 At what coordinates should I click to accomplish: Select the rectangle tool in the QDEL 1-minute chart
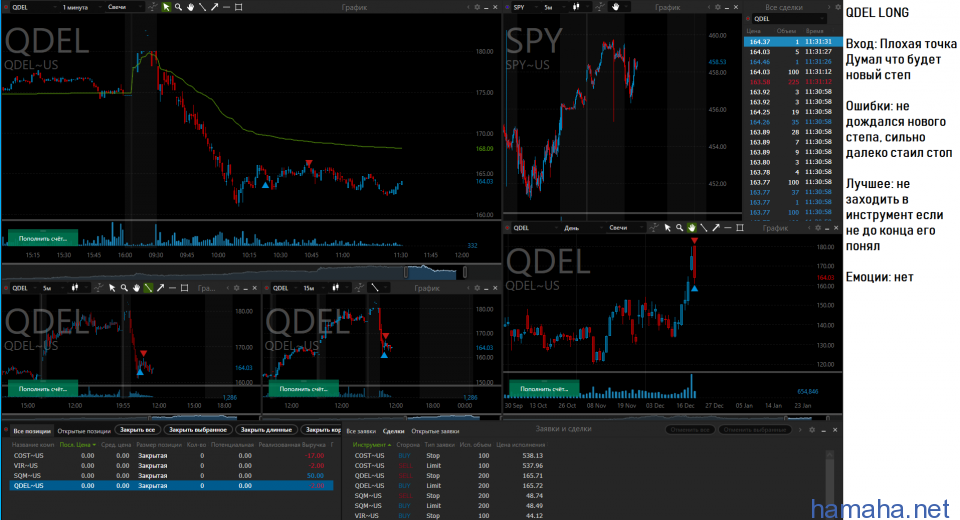click(x=239, y=7)
